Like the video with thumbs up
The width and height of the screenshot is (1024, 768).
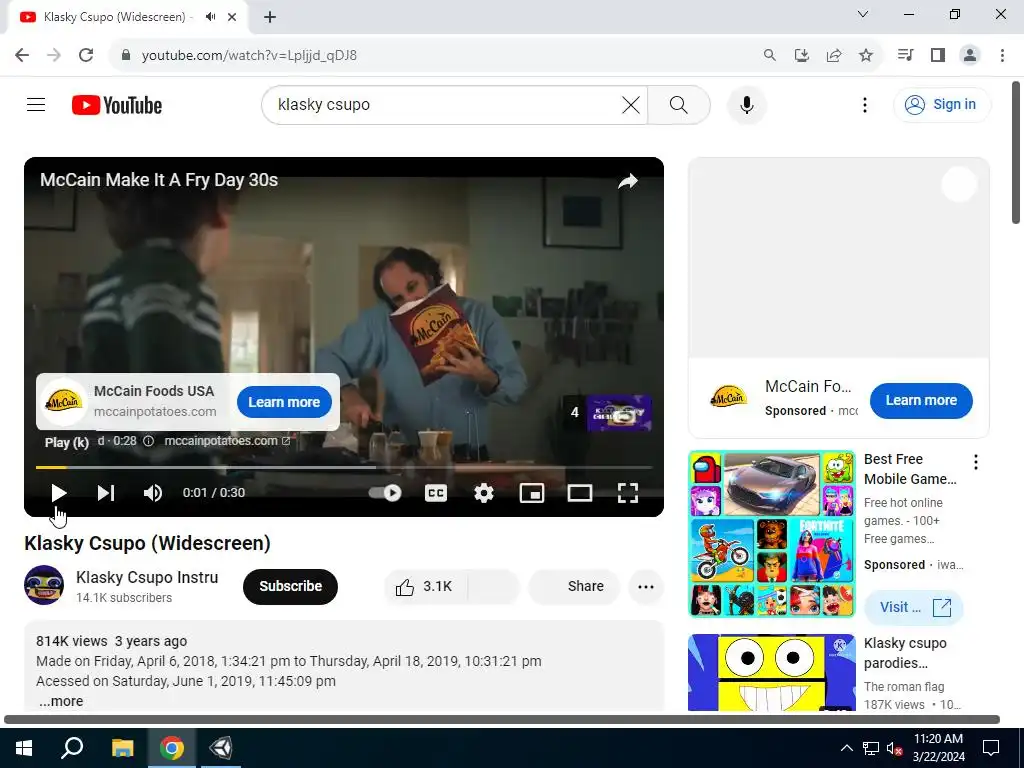click(424, 586)
